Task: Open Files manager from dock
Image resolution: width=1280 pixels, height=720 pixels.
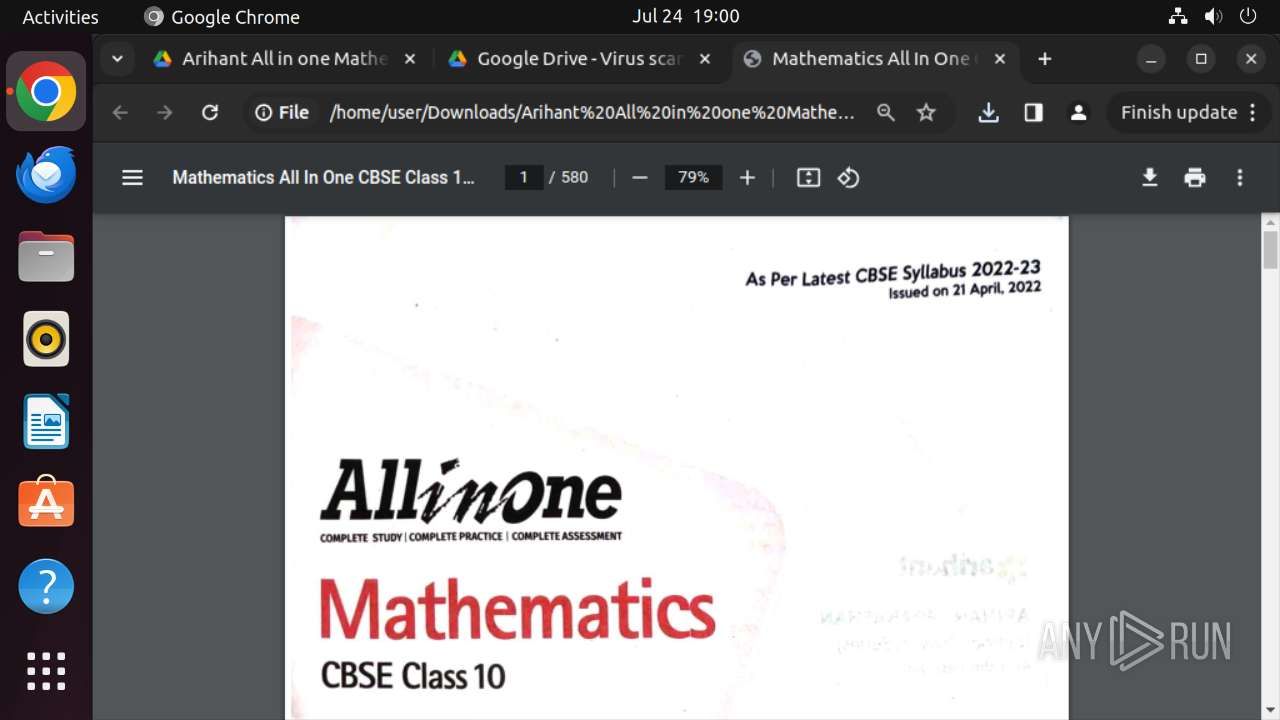Action: pos(46,257)
